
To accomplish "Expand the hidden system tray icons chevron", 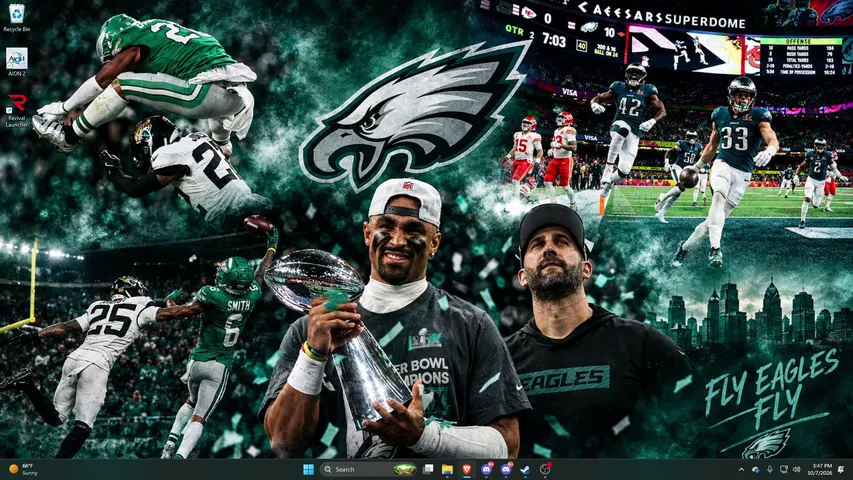I will click(x=741, y=469).
